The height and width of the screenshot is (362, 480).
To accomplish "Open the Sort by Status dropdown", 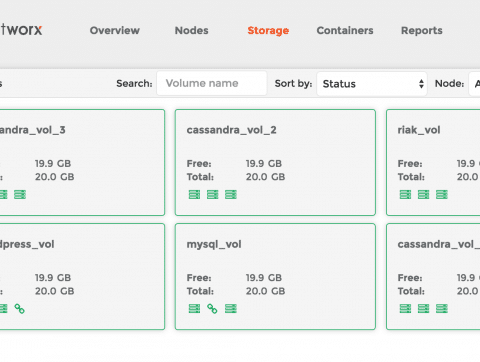I will pyautogui.click(x=372, y=84).
